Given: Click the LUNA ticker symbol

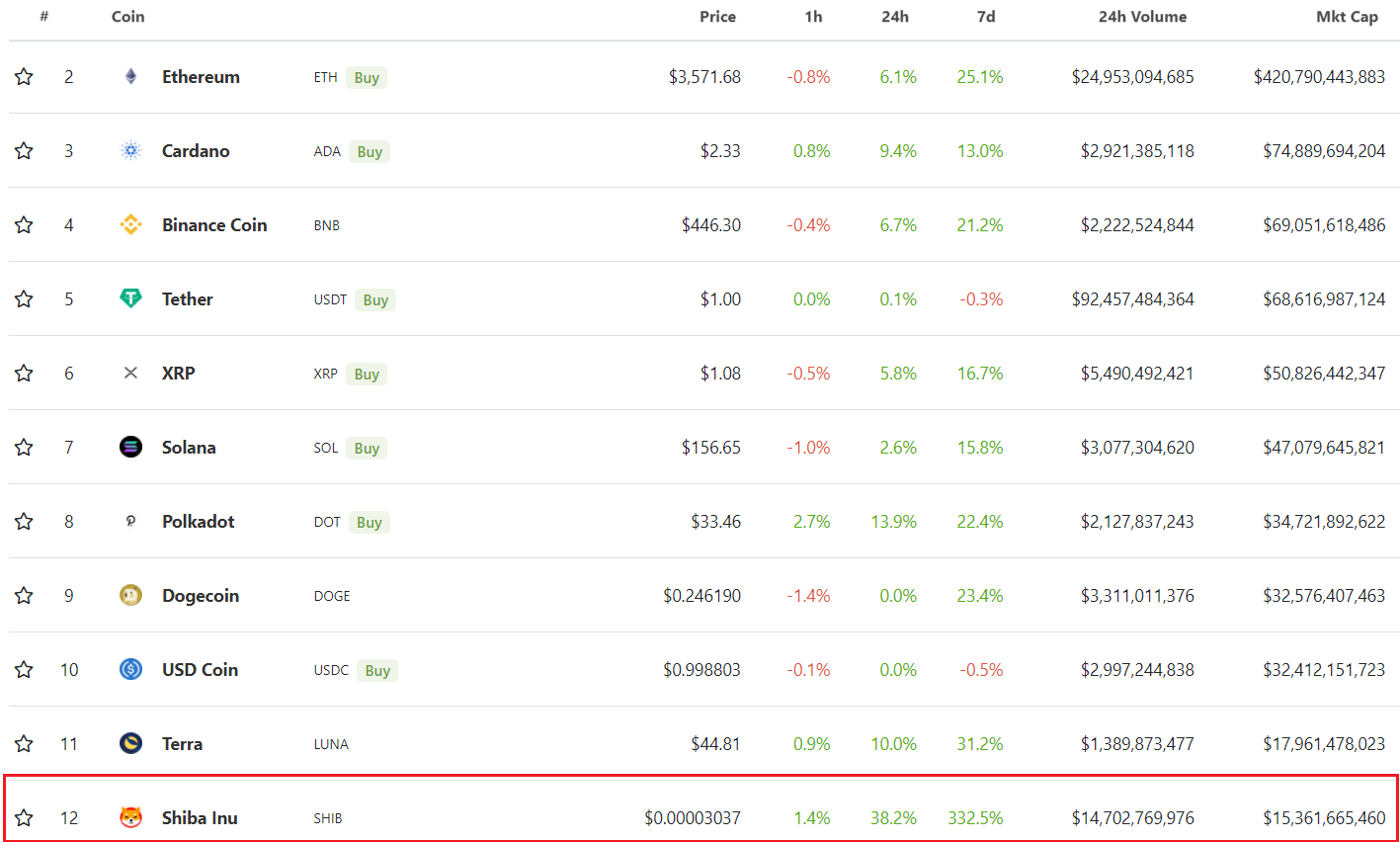Looking at the screenshot, I should (331, 744).
